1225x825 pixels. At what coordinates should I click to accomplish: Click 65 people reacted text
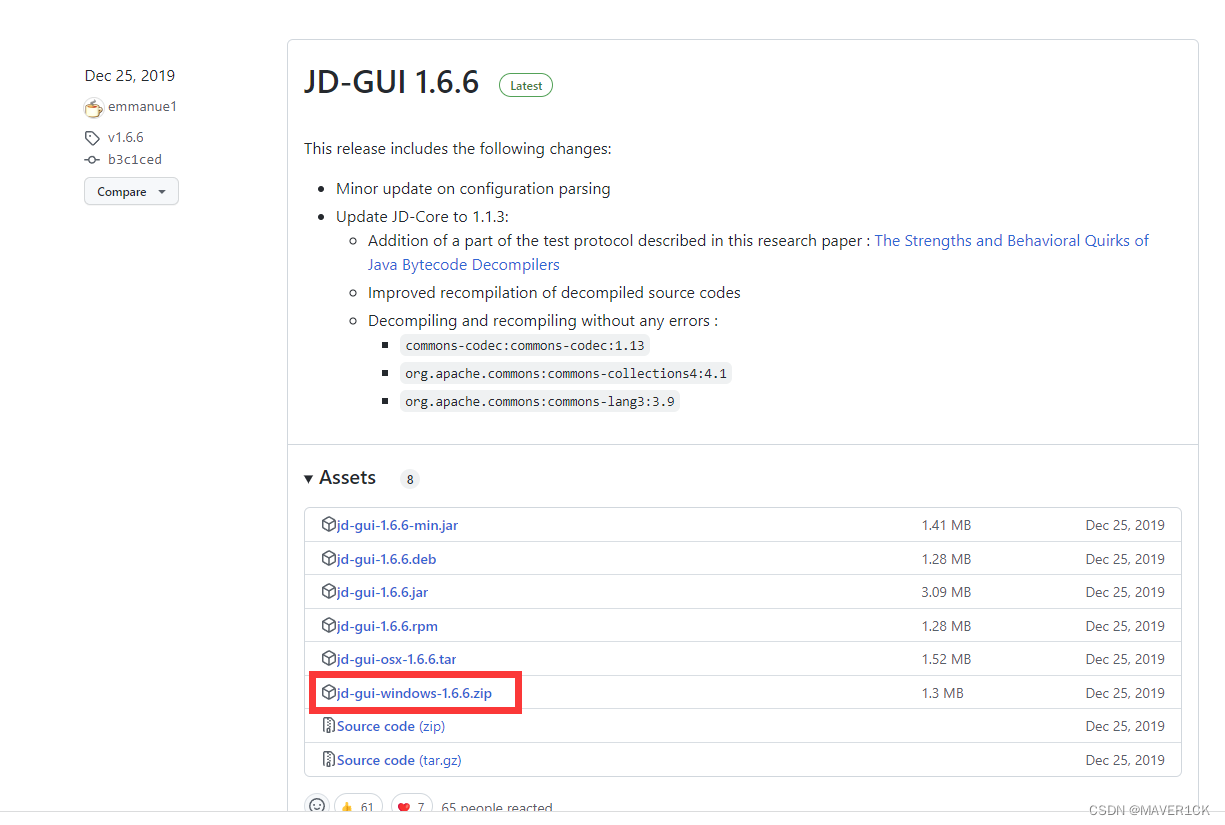click(x=497, y=808)
